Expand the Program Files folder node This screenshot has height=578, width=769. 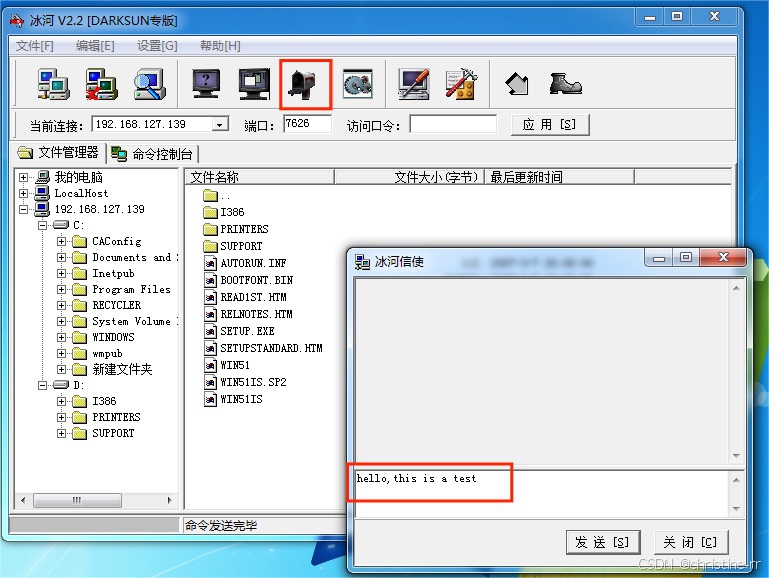[61, 289]
